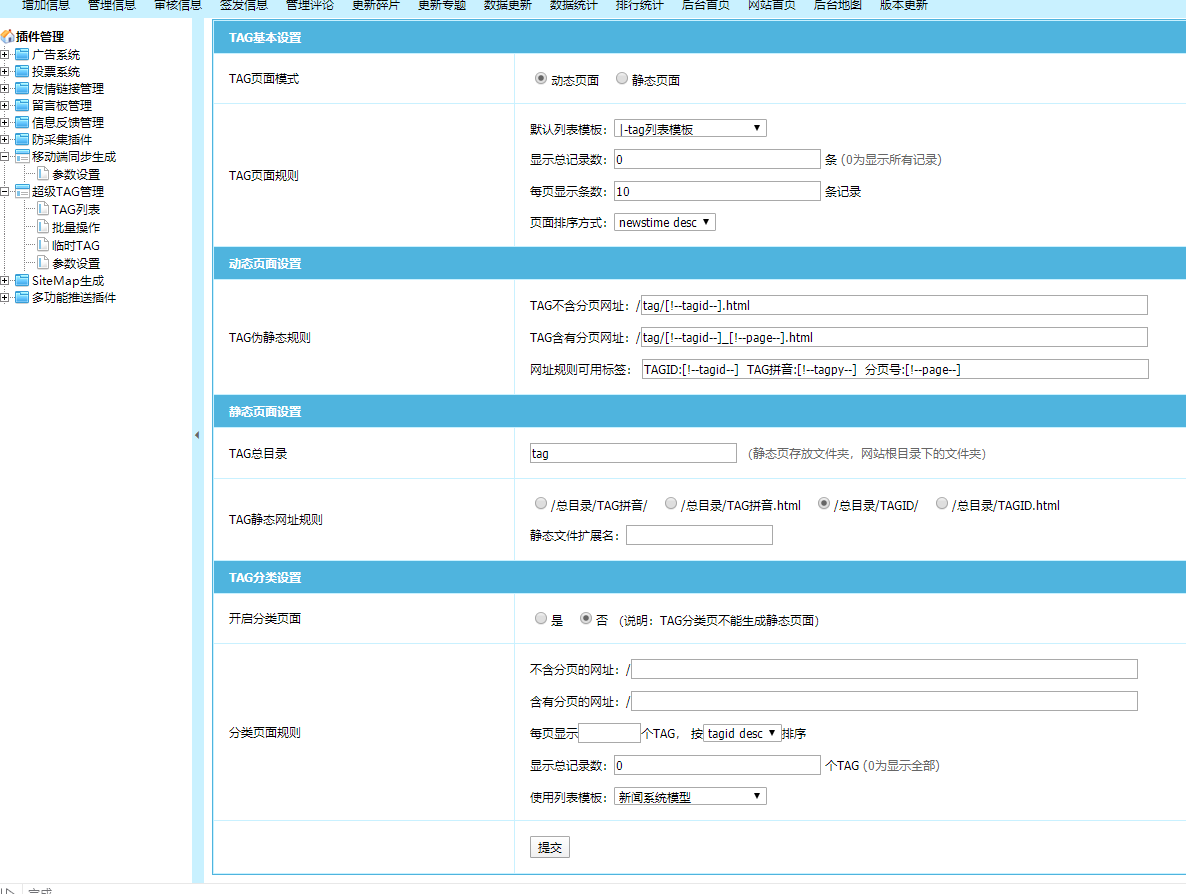Click the 留言板管理 folder icon
Viewport: 1186px width, 894px height.
tap(22, 106)
